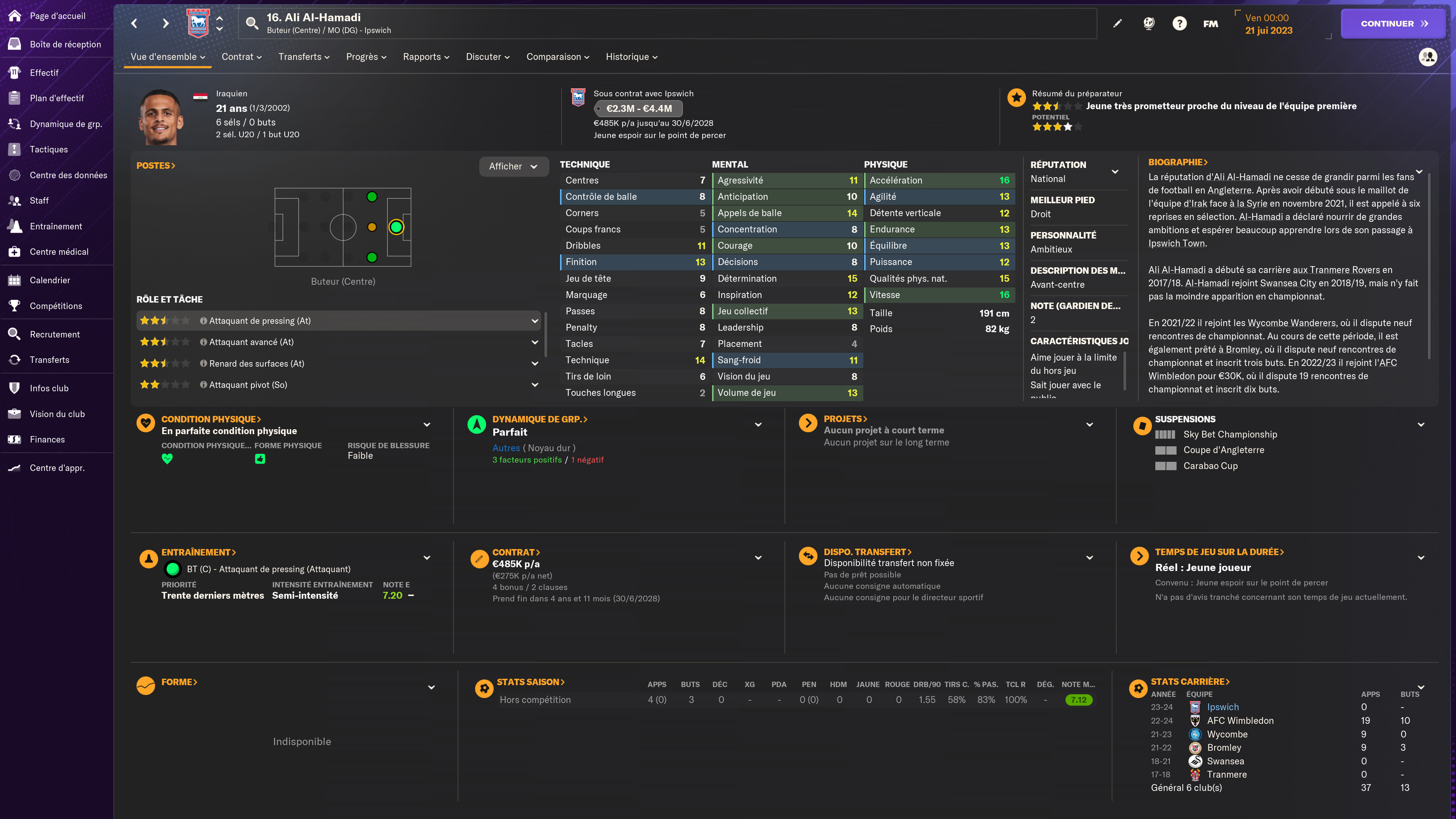Select the green right striker position dot

point(371,258)
